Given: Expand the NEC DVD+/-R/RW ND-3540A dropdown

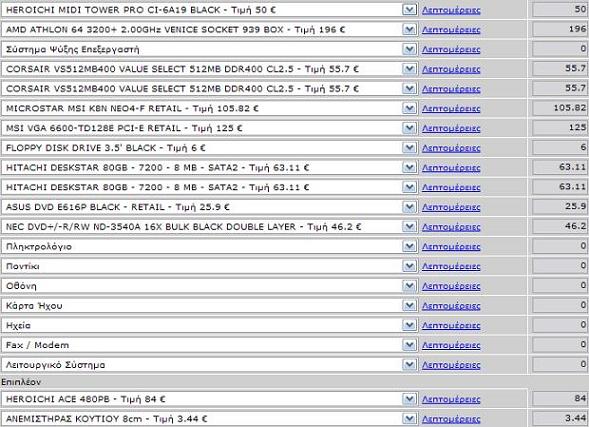Looking at the screenshot, I should point(409,226).
